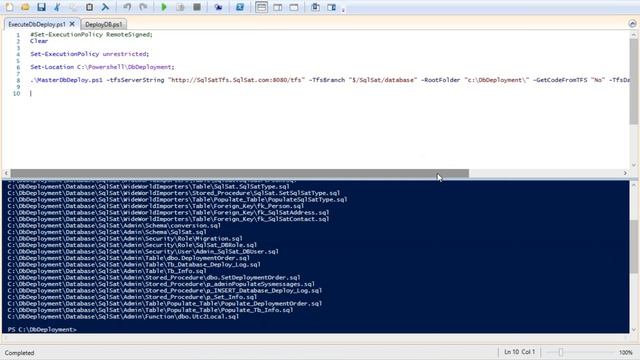Open toolbar overflow options arrow
This screenshot has width=640, height=360.
(343, 10)
